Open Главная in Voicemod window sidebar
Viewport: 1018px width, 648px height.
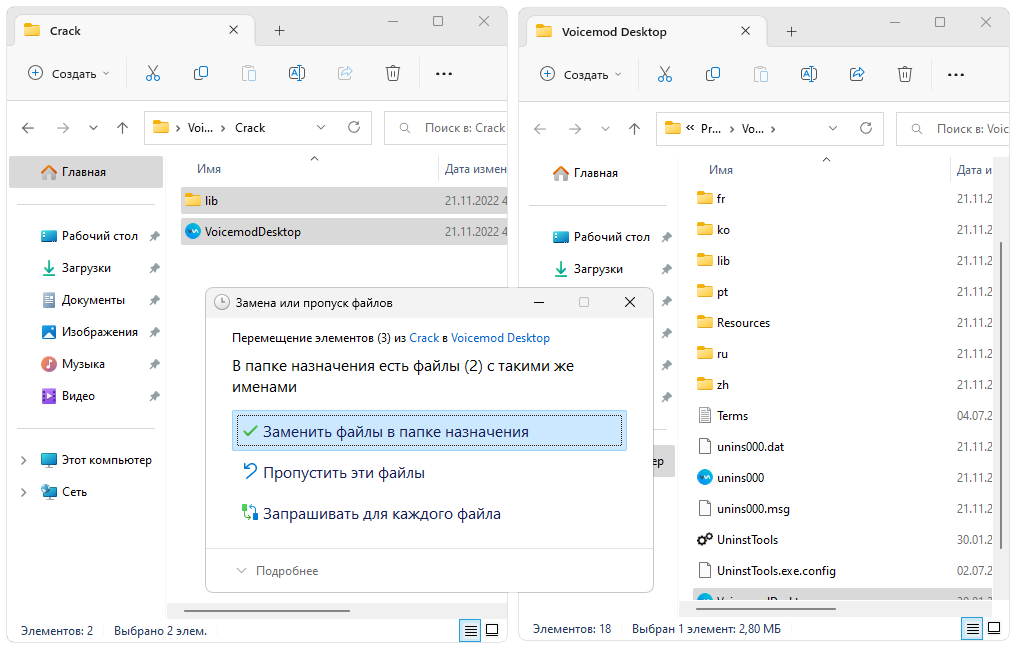click(x=586, y=173)
